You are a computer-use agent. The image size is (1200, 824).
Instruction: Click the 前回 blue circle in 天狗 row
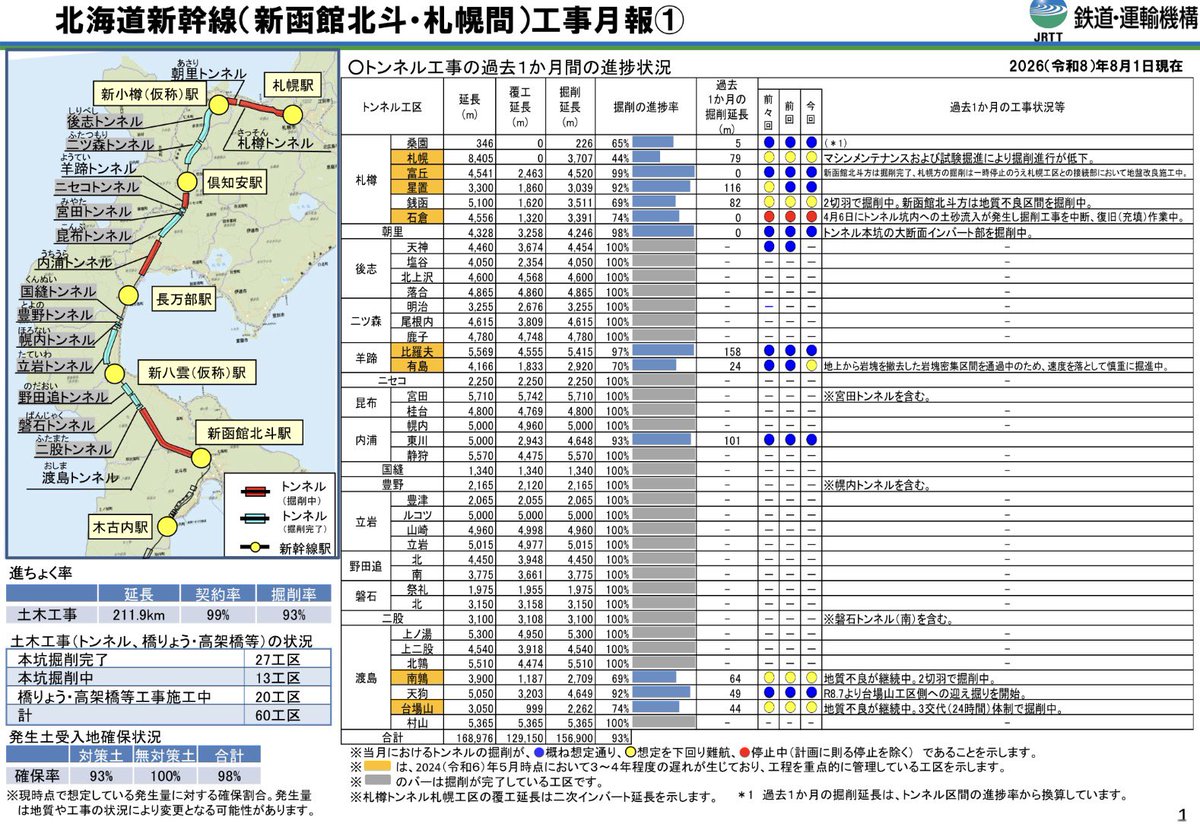tap(789, 691)
